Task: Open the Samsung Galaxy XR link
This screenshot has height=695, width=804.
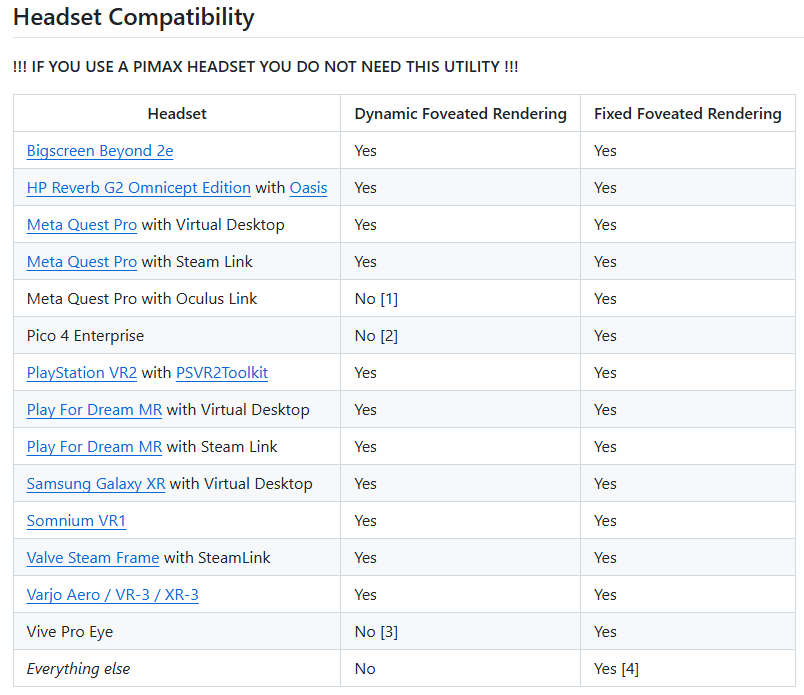Action: [x=96, y=483]
